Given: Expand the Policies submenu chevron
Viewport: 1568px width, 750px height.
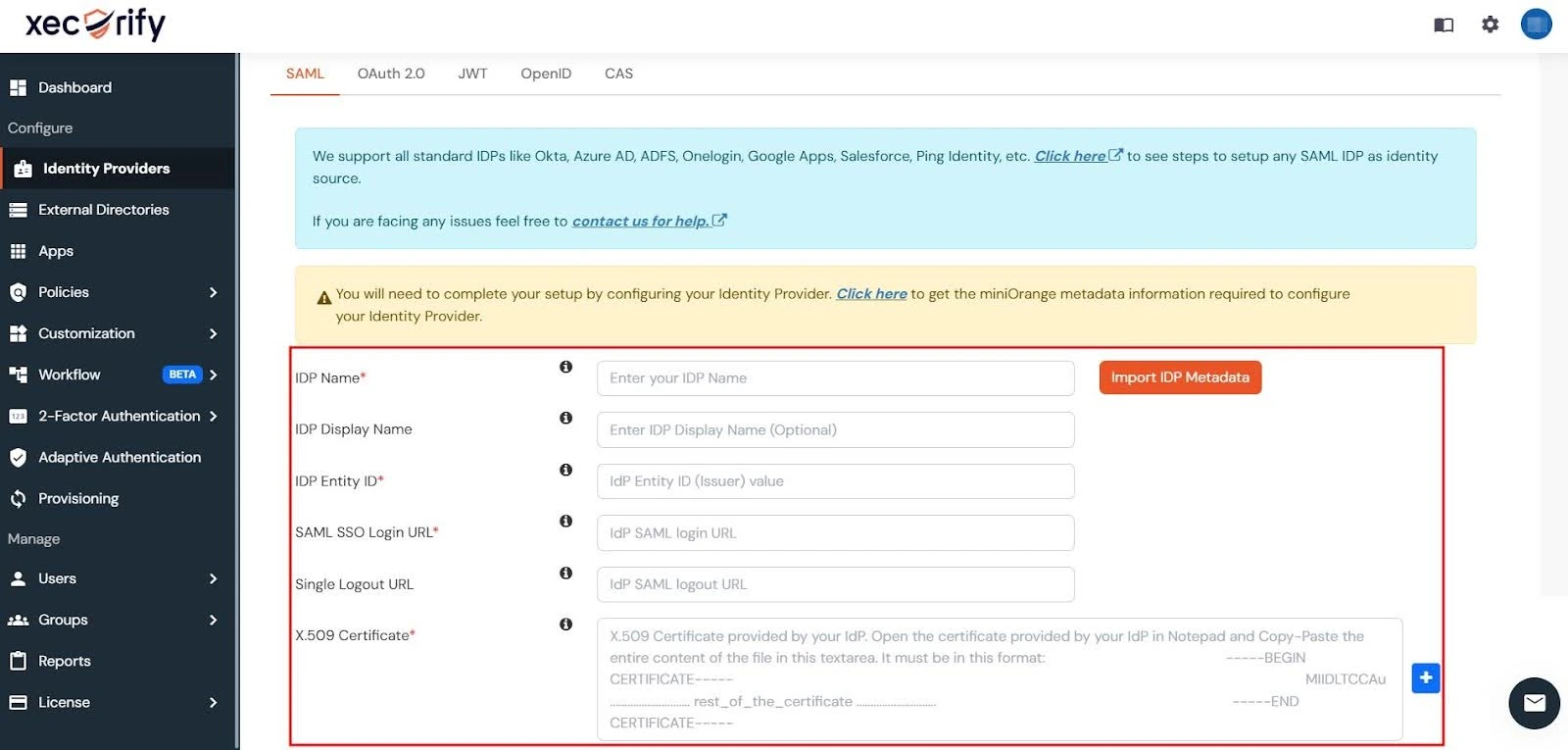Looking at the screenshot, I should [213, 292].
